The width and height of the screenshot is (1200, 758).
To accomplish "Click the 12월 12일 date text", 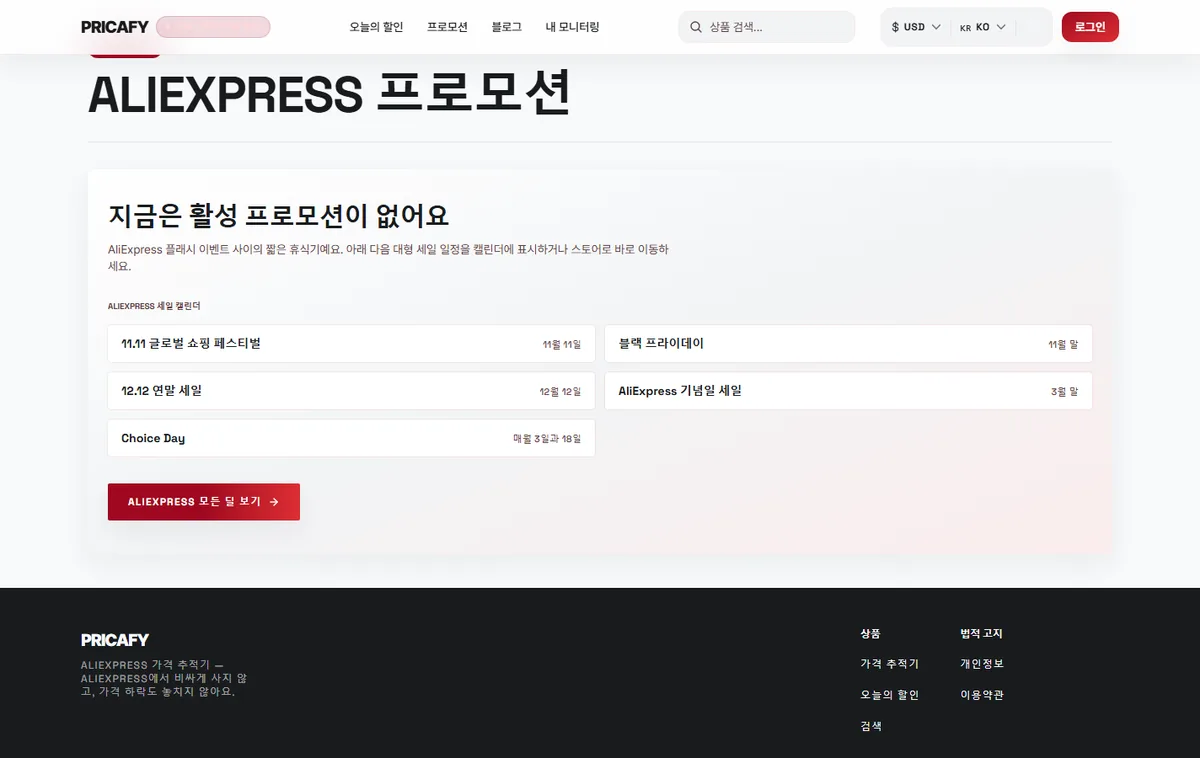I will coord(560,392).
